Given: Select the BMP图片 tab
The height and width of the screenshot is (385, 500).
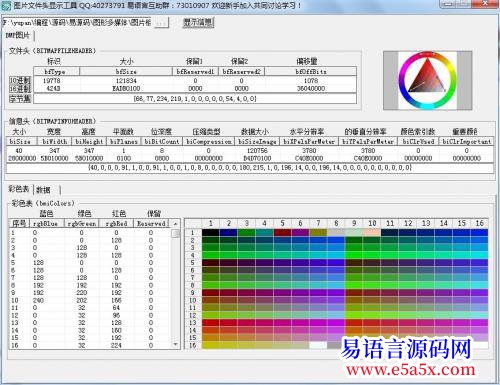Looking at the screenshot, I should 18,36.
